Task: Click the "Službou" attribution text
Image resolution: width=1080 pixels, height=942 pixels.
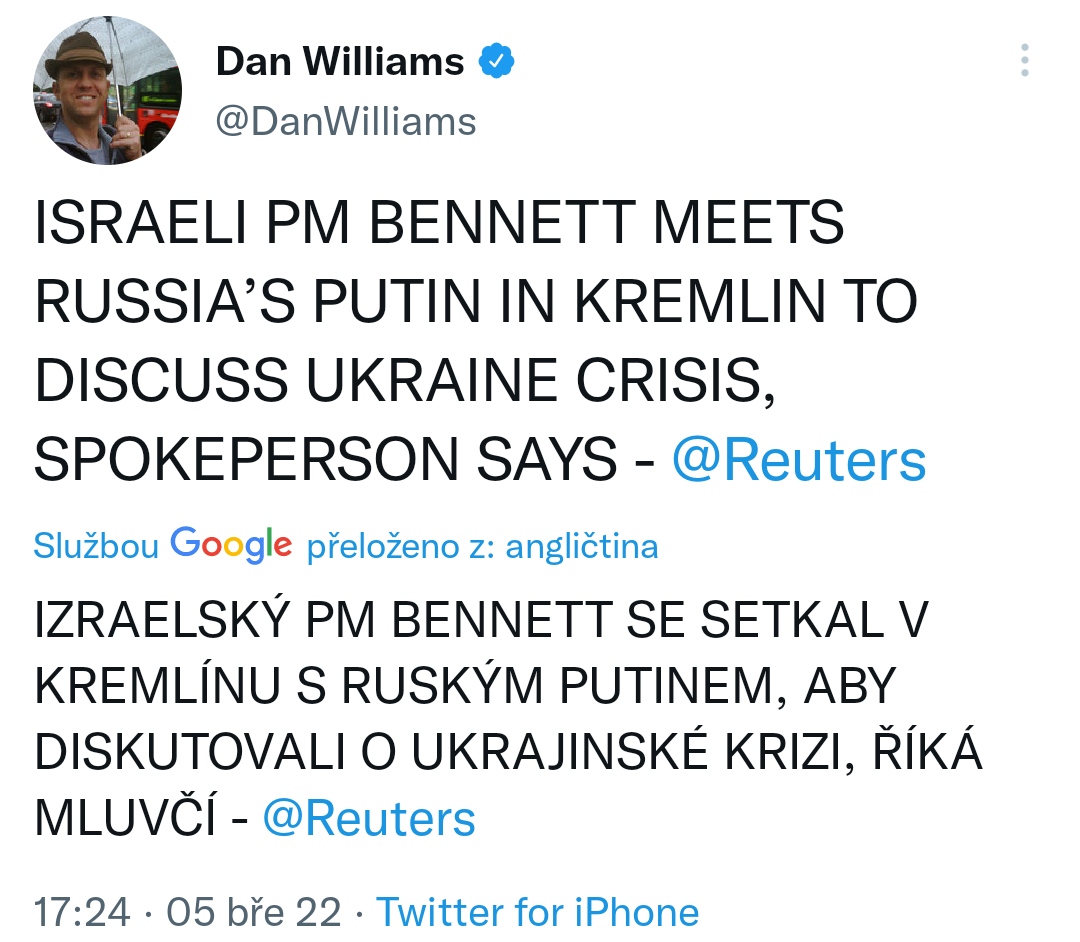Action: click(96, 547)
